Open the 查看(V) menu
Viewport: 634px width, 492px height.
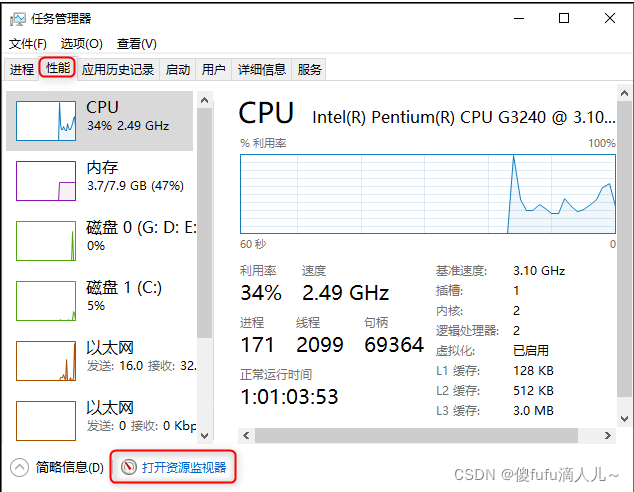point(137,44)
